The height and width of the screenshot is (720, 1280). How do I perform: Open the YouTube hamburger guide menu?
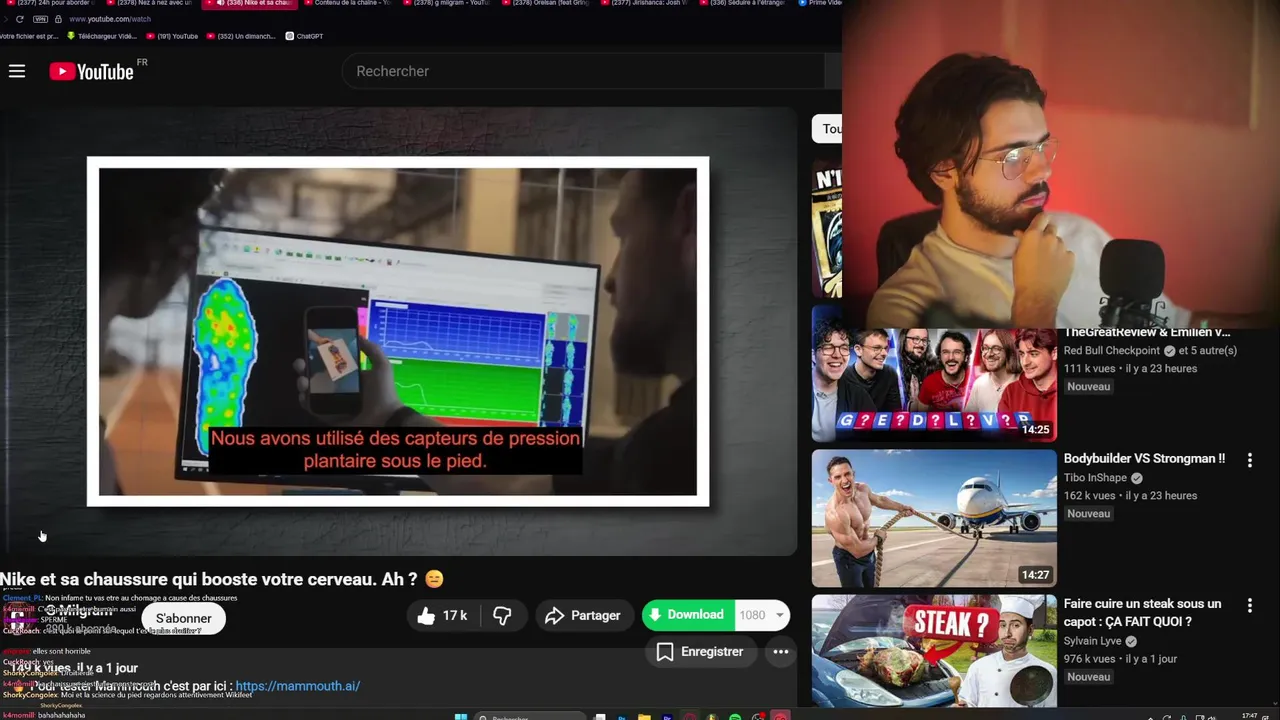pyautogui.click(x=17, y=71)
